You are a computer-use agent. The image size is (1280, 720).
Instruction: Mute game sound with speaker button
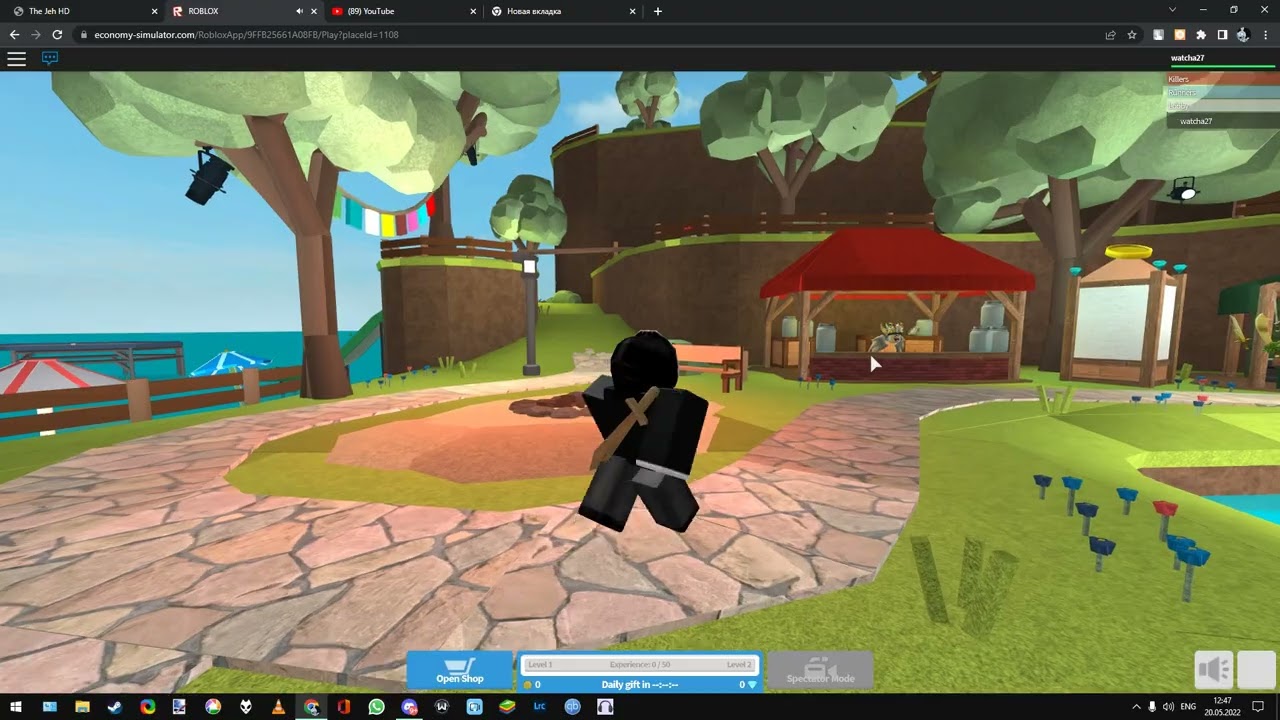(x=1214, y=670)
